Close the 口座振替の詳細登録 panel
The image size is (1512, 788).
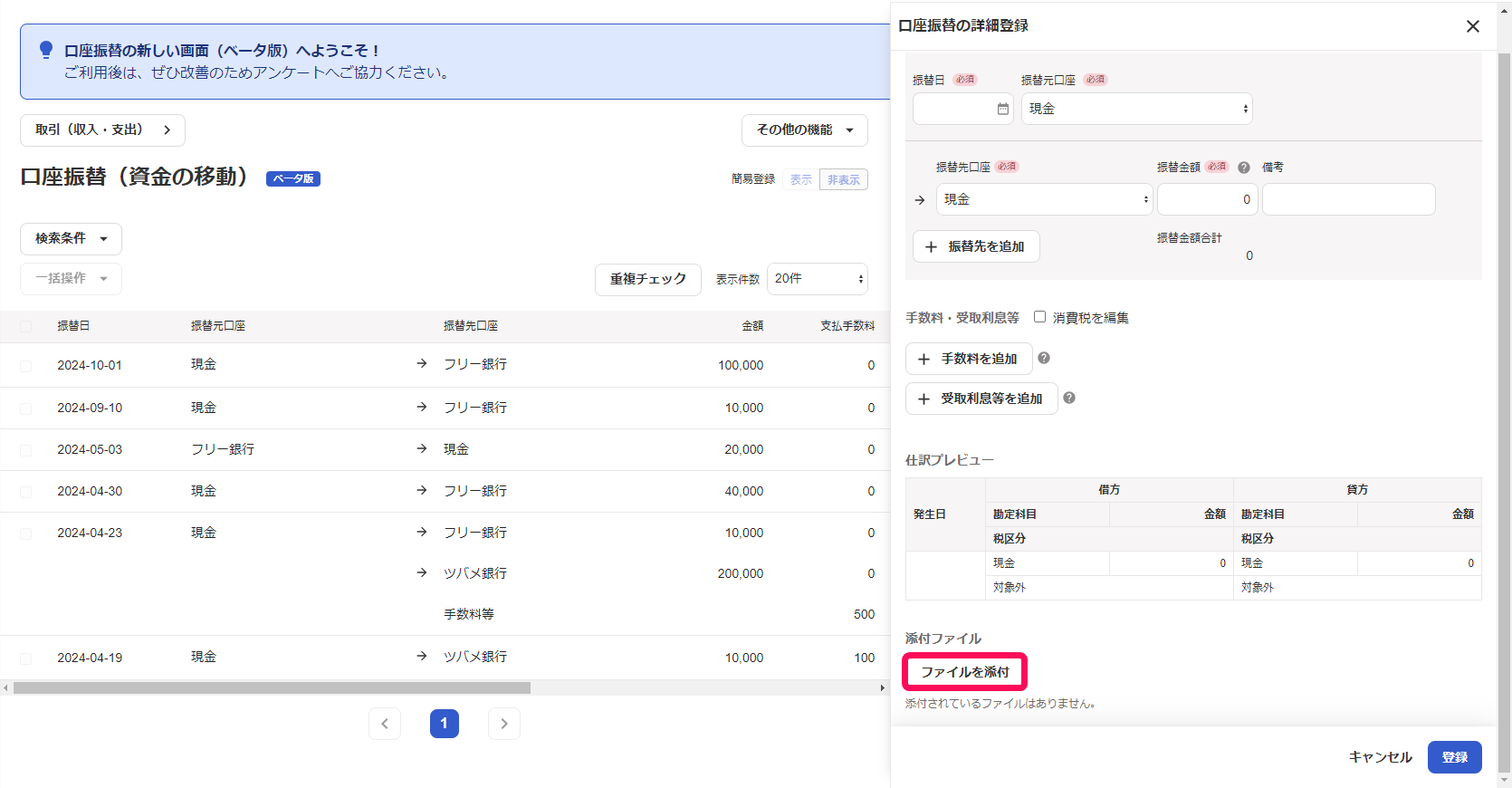(x=1473, y=26)
